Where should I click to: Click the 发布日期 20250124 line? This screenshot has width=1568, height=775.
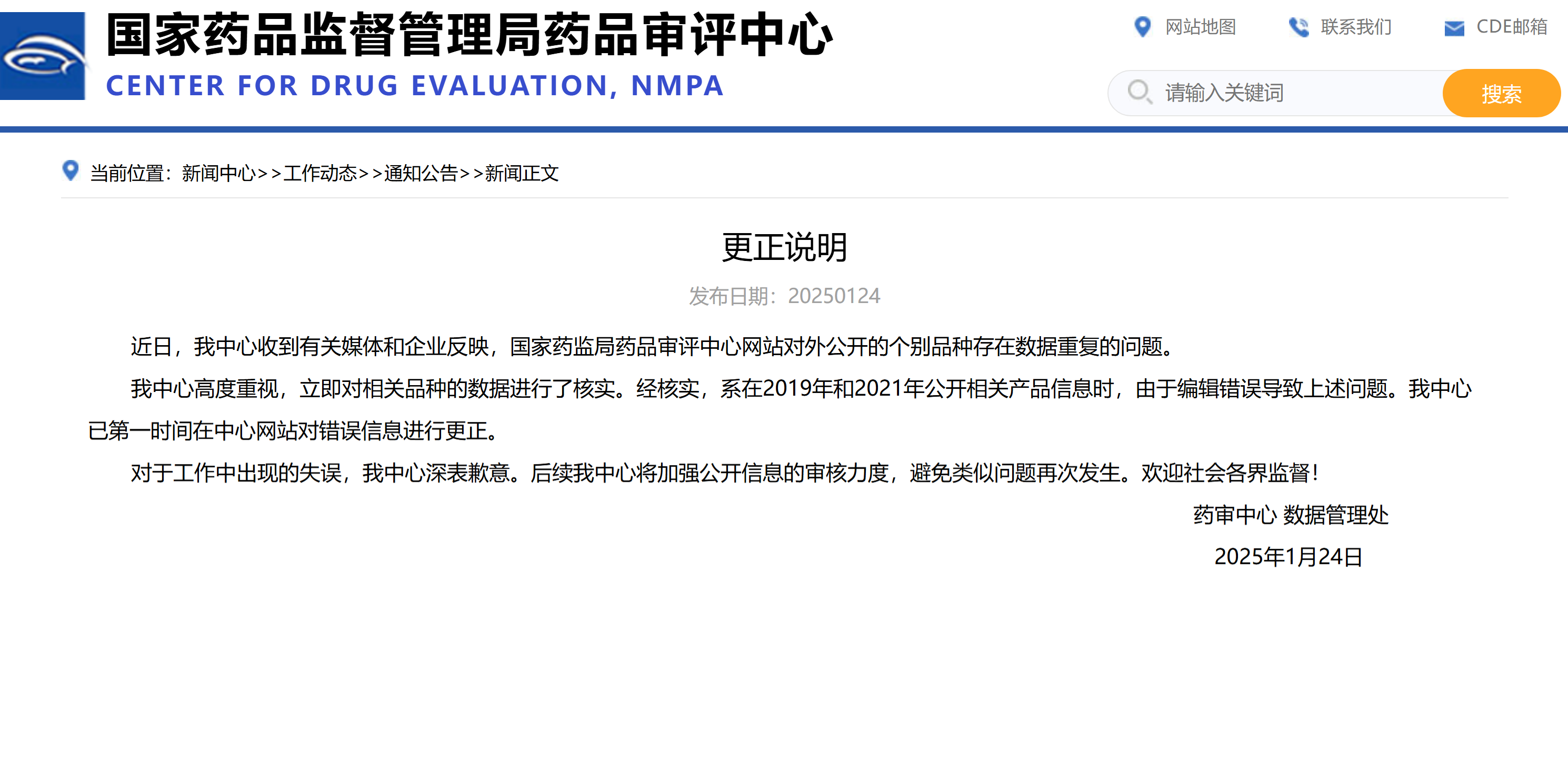pyautogui.click(x=784, y=296)
